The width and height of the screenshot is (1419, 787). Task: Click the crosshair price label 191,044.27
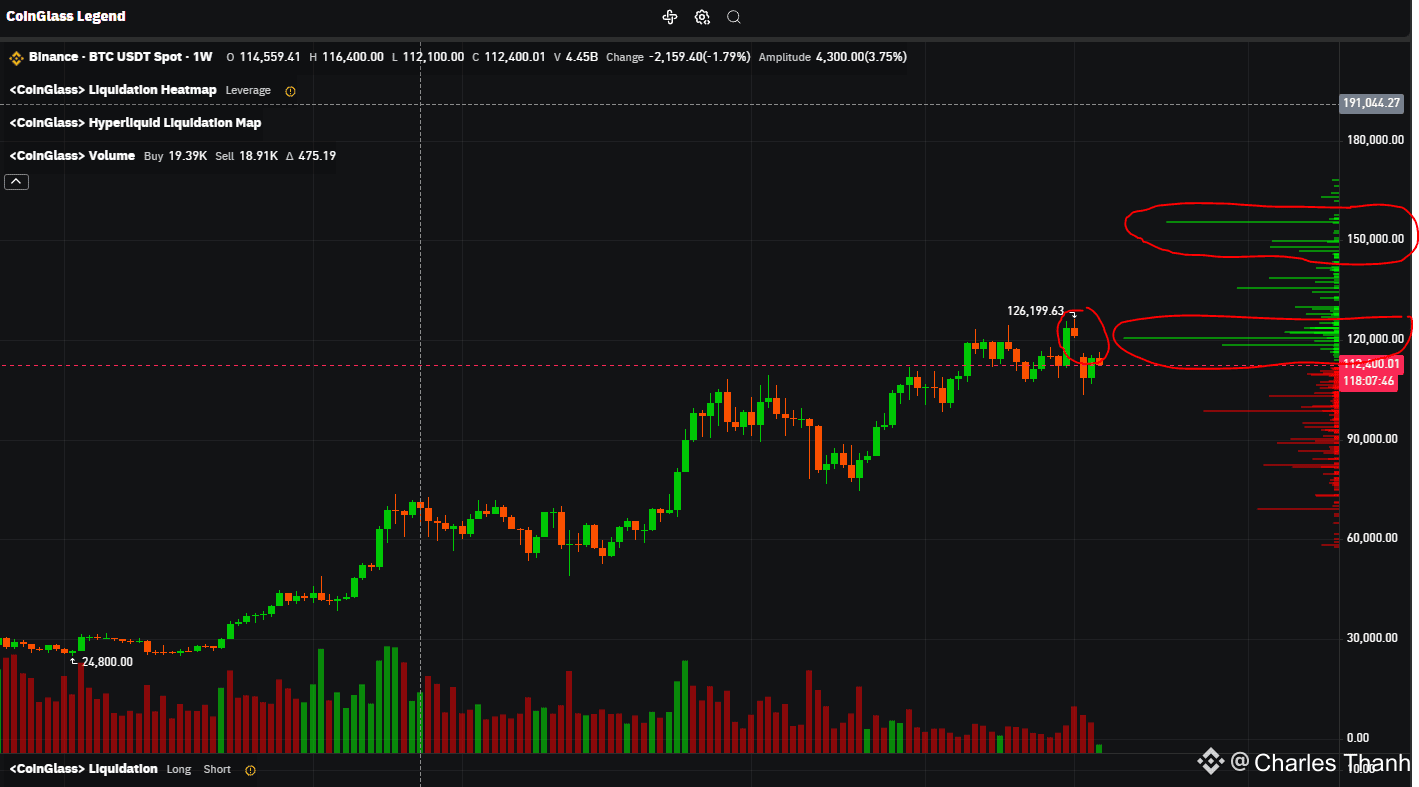point(1372,103)
